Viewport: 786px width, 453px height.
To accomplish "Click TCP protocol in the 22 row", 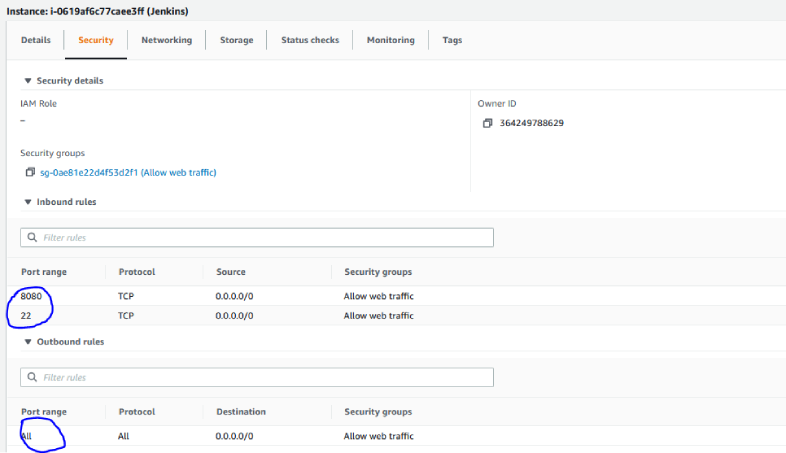I will point(126,316).
